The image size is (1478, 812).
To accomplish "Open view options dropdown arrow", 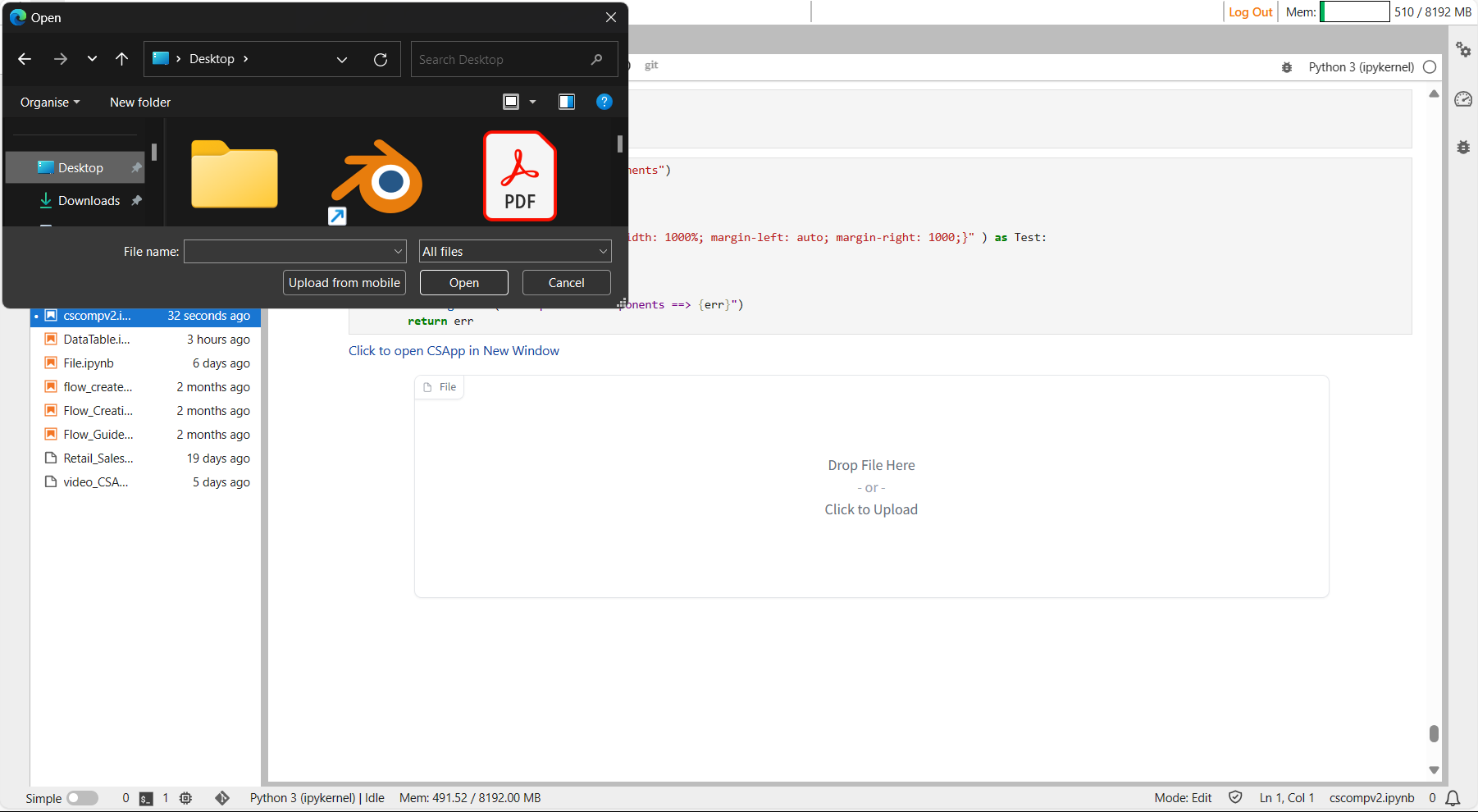I will [x=532, y=102].
